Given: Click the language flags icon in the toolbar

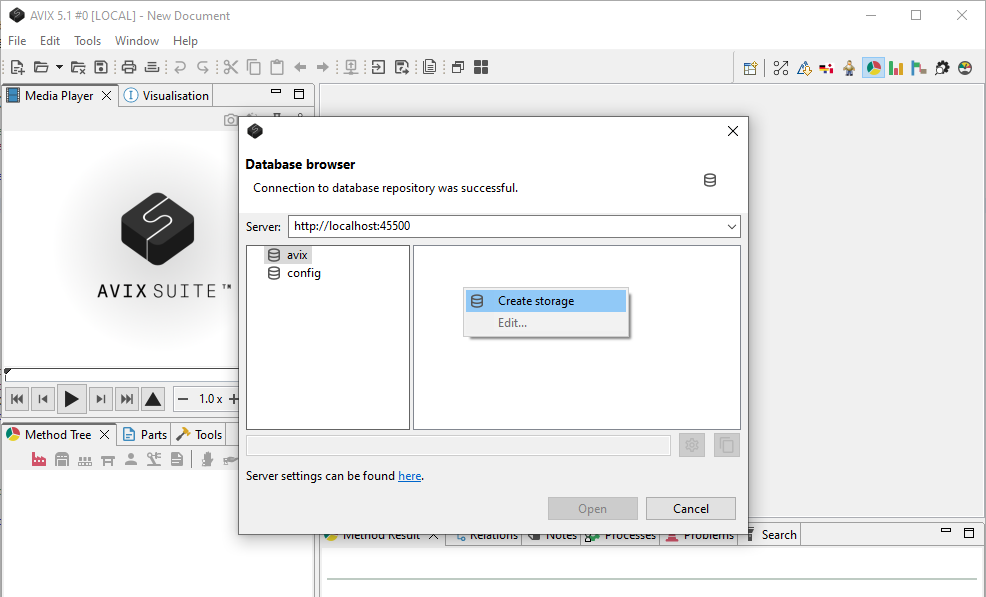Looking at the screenshot, I should 826,68.
